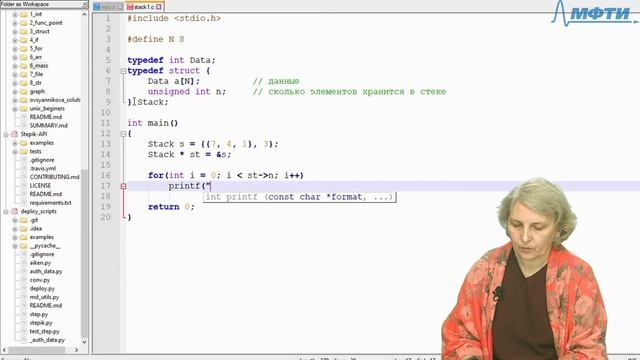Click the workspace panel scroll-up arrow
The height and width of the screenshot is (360, 640).
(84, 14)
